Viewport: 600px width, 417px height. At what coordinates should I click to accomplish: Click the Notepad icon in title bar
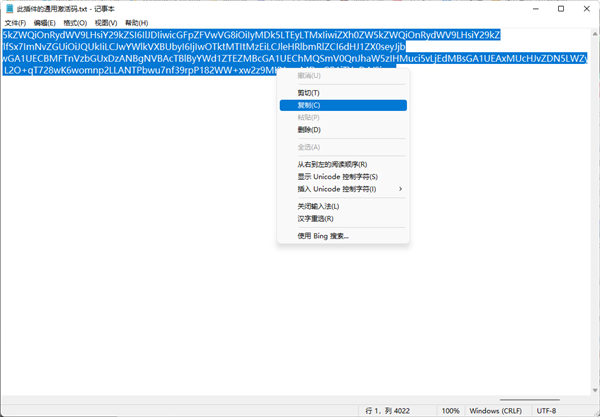pos(9,8)
